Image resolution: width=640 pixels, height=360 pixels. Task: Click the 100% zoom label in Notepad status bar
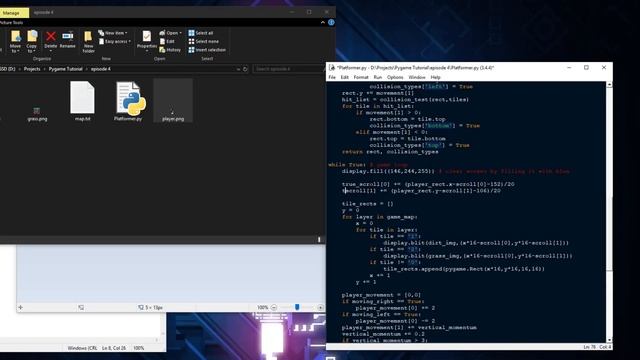[x=138, y=348]
